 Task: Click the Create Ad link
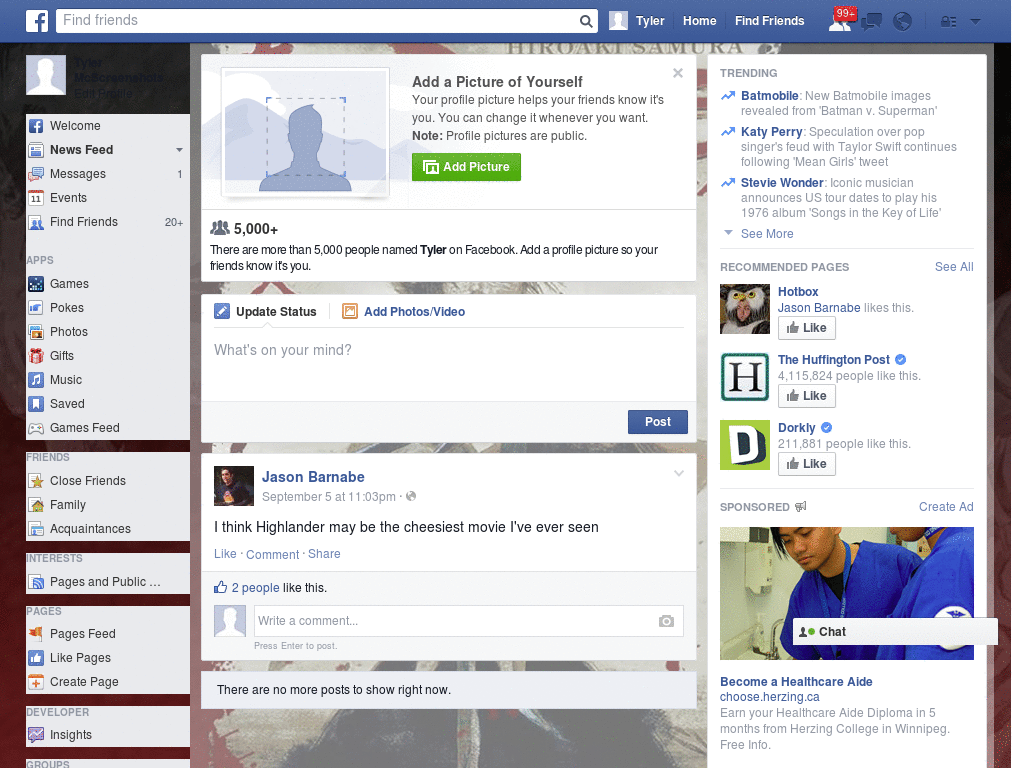click(x=946, y=507)
